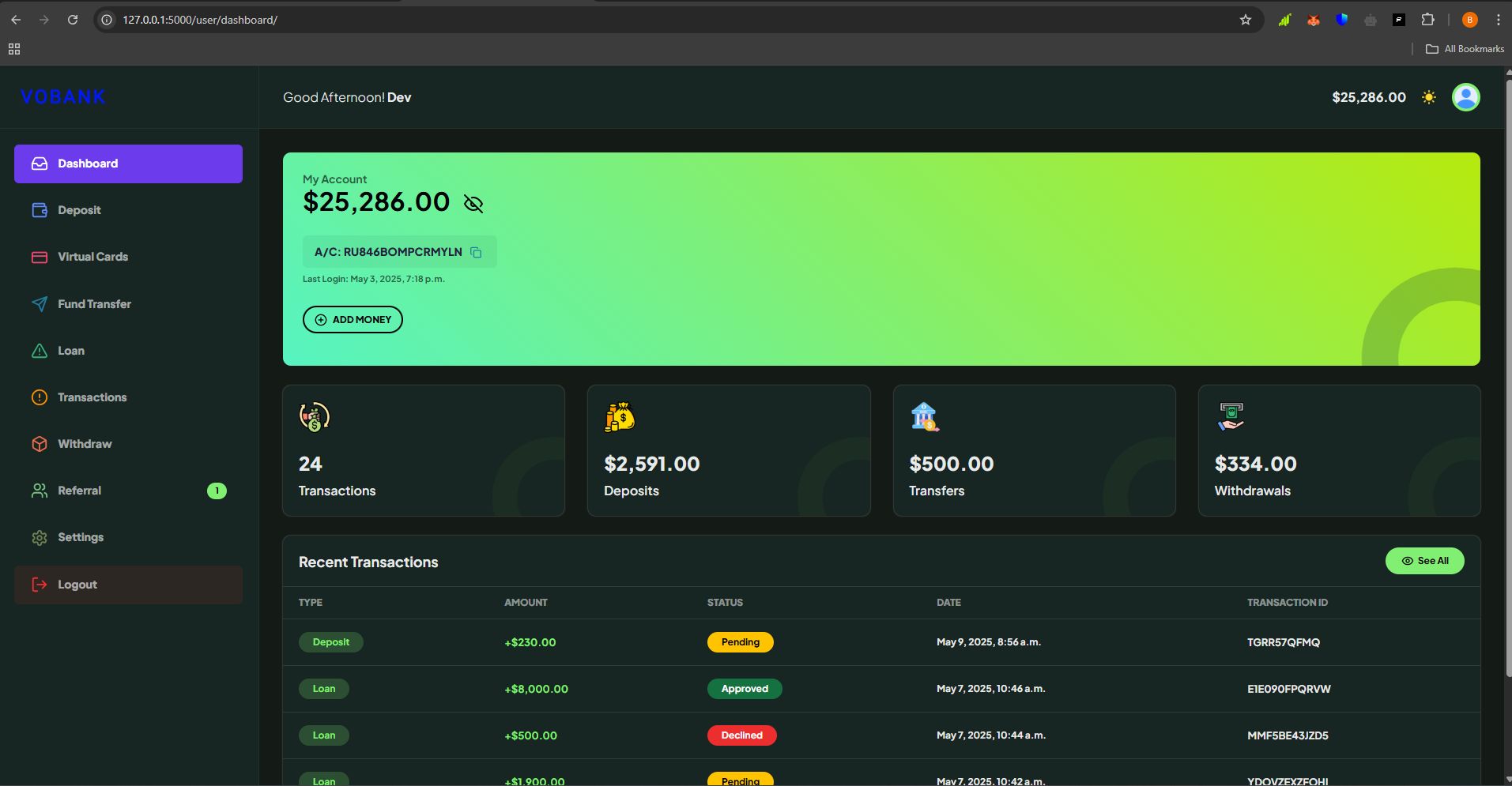Click the +$8,000.00 loan amount

click(x=536, y=689)
